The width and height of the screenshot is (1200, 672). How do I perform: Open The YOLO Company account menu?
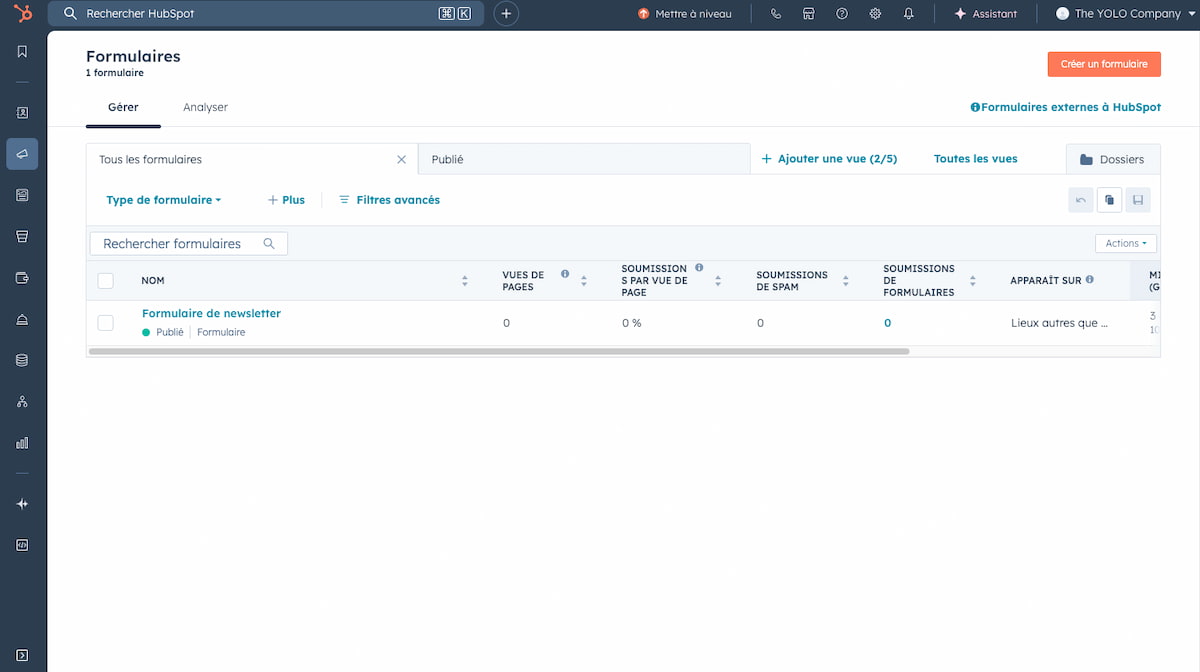click(1126, 14)
